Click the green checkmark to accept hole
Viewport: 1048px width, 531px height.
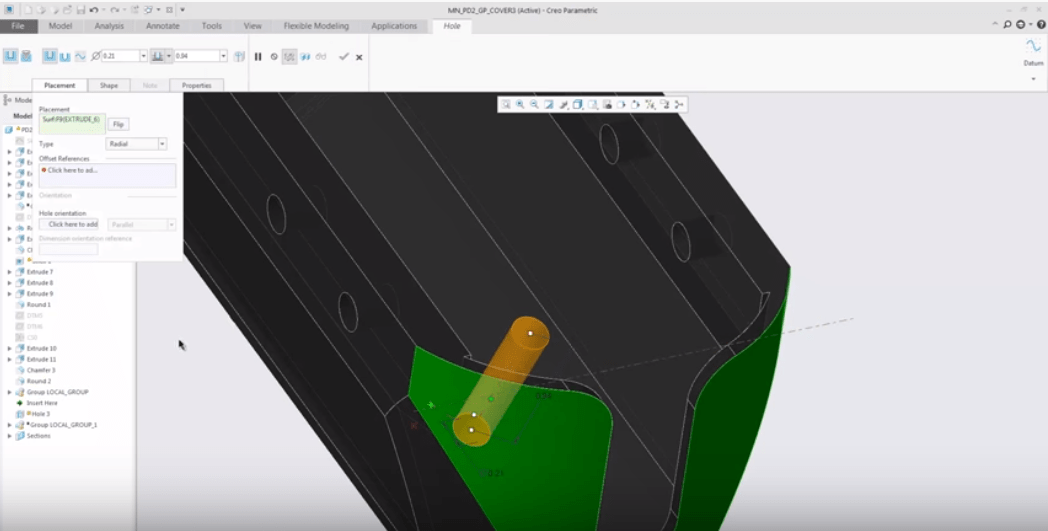[x=344, y=57]
